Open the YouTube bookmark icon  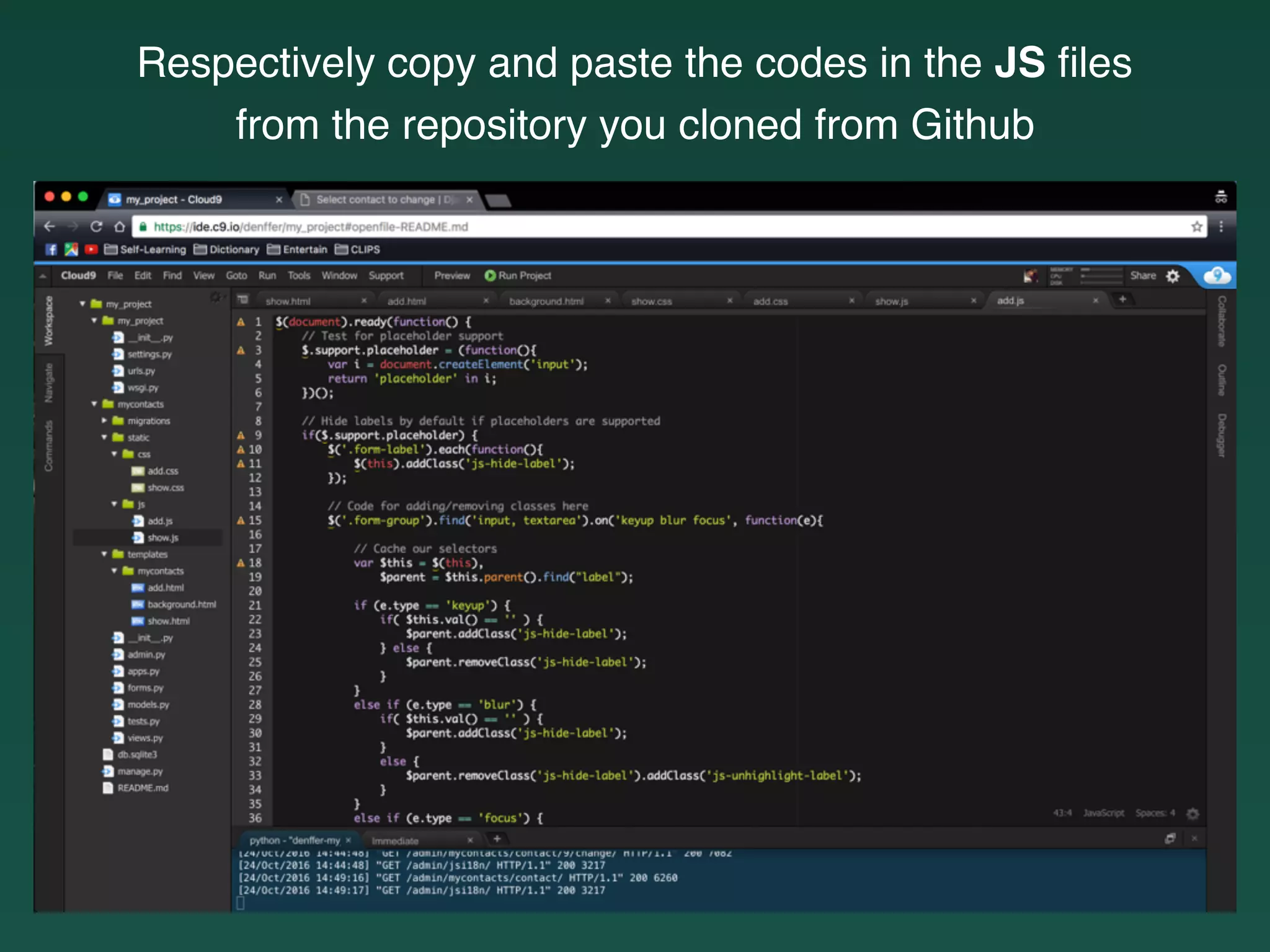click(91, 250)
